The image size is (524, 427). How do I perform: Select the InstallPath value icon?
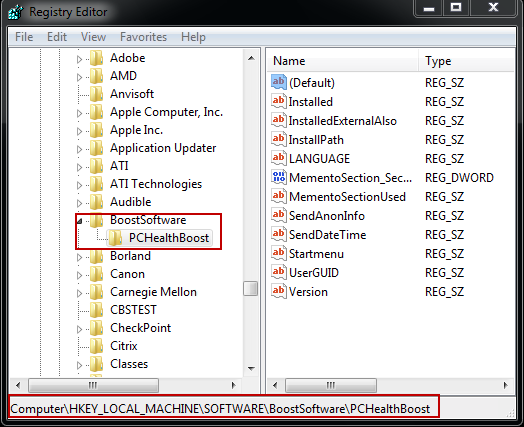pos(279,139)
